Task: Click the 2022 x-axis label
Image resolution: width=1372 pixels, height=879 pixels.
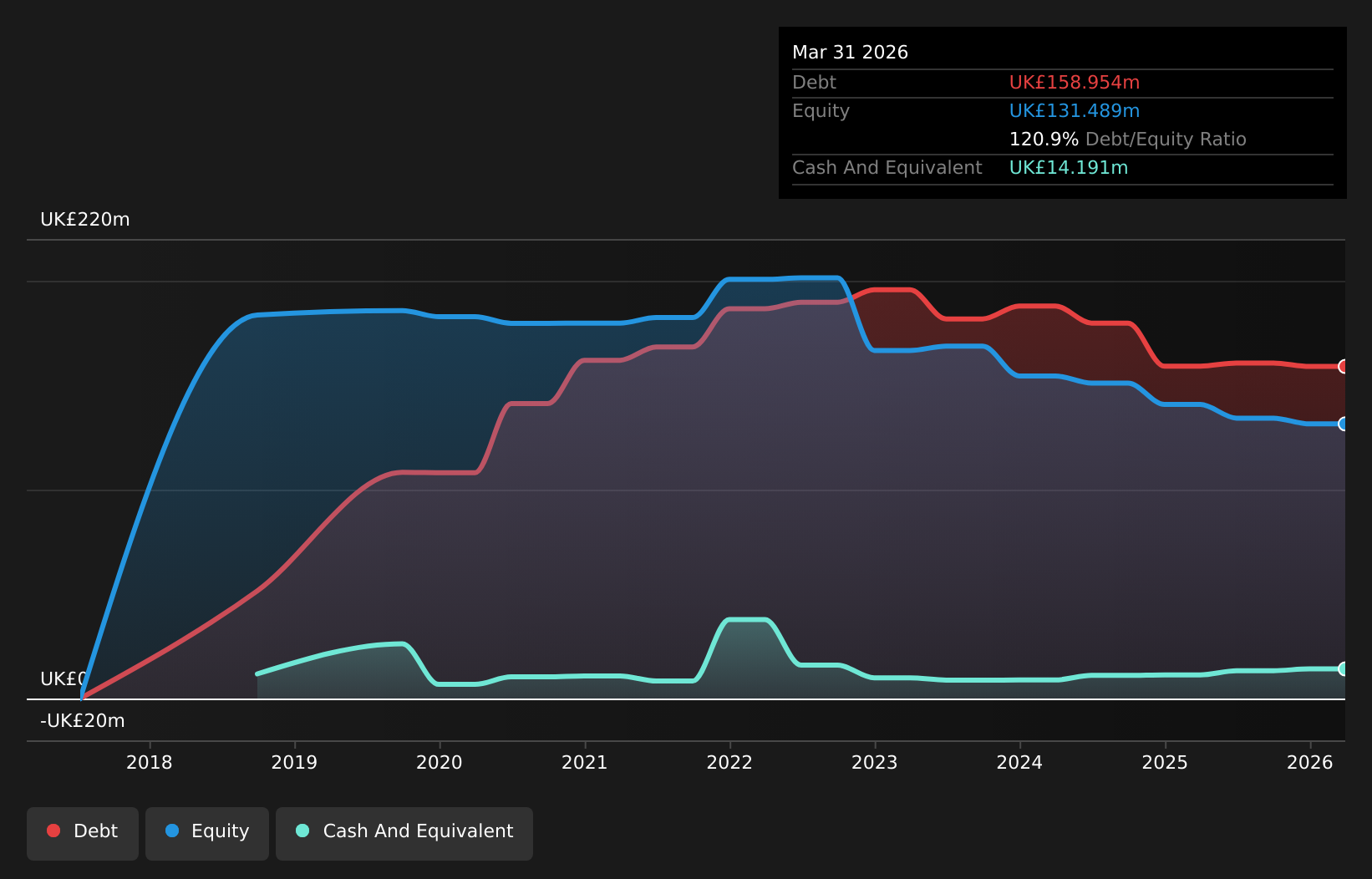Action: (729, 762)
